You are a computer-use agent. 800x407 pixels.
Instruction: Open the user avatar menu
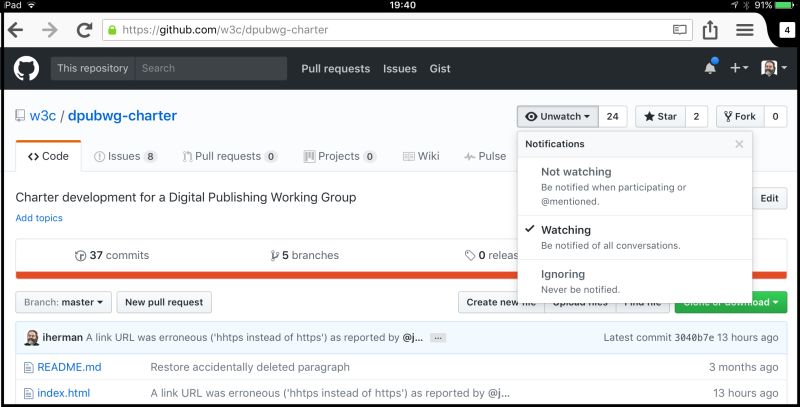coord(773,68)
